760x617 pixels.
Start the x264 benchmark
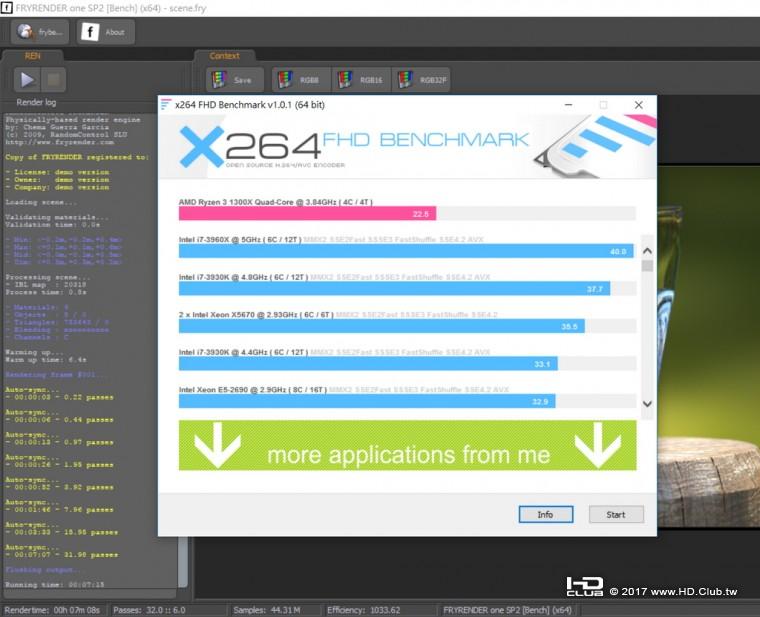(x=616, y=515)
